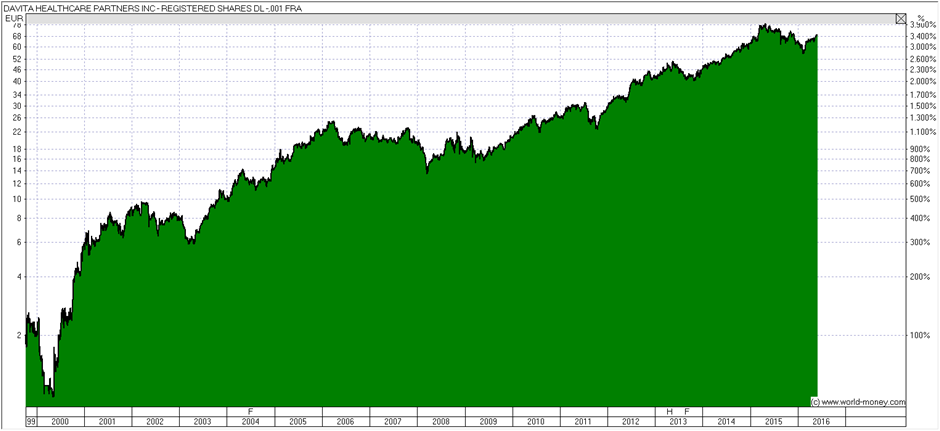Click the 10 value on EUR axis

pyautogui.click(x=17, y=199)
